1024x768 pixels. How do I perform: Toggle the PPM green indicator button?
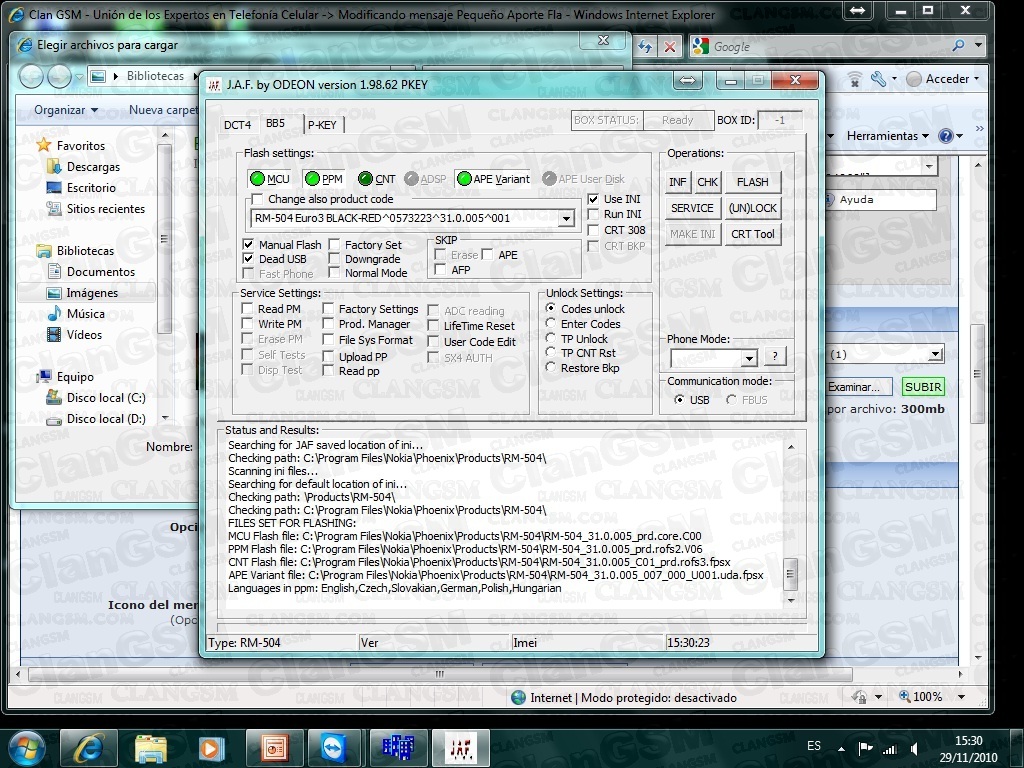tap(324, 179)
